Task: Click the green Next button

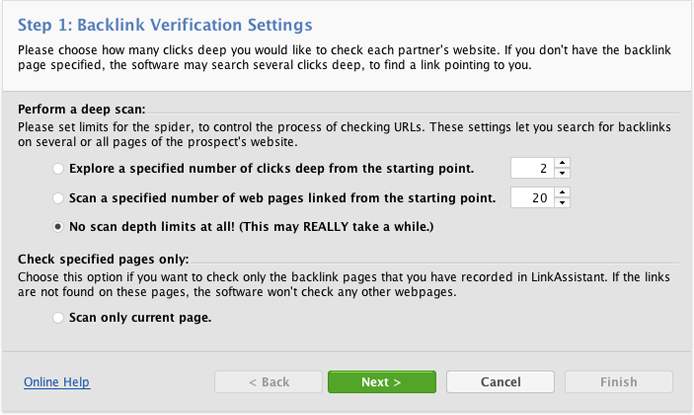Action: [382, 382]
